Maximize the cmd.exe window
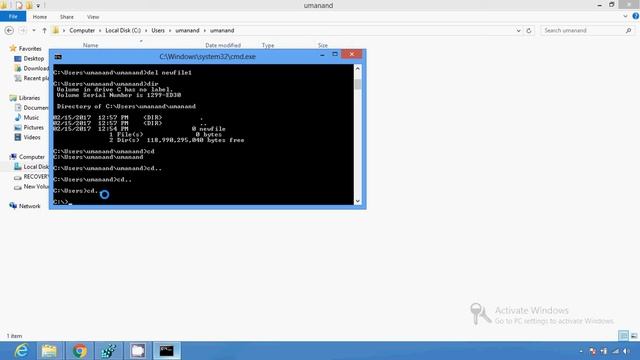The image size is (640, 360). coord(335,54)
